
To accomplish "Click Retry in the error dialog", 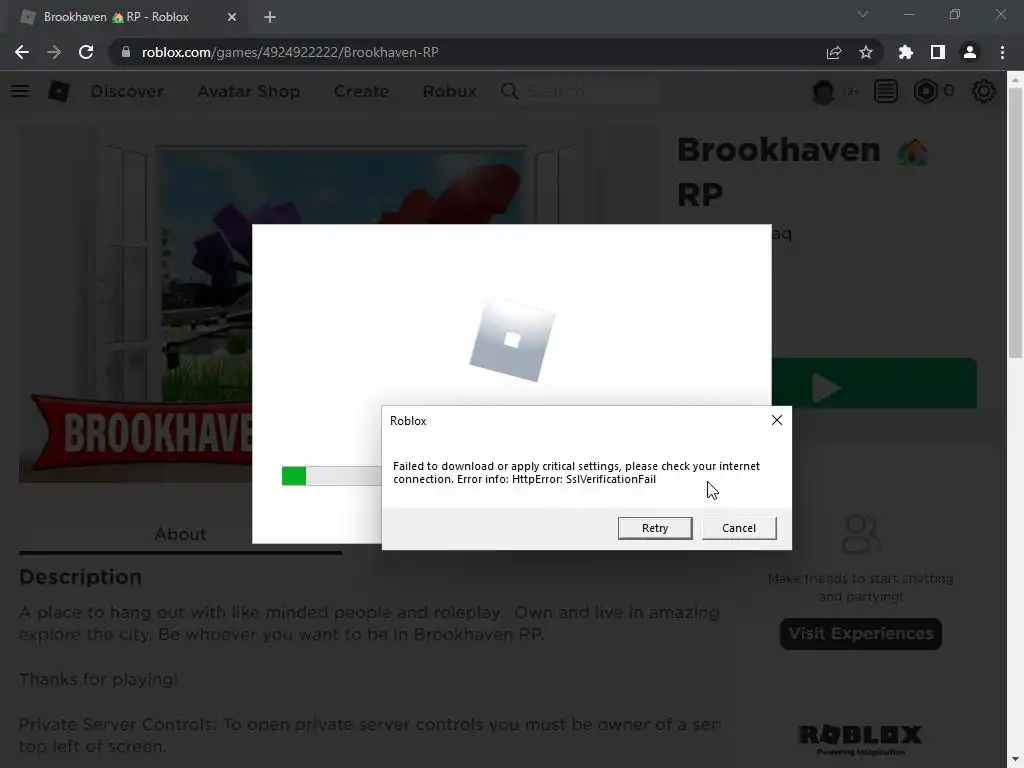I will (655, 528).
